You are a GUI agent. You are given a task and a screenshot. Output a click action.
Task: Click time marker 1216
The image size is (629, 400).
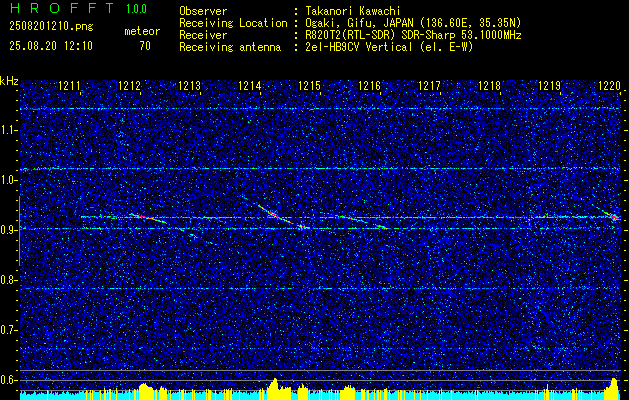(x=369, y=85)
